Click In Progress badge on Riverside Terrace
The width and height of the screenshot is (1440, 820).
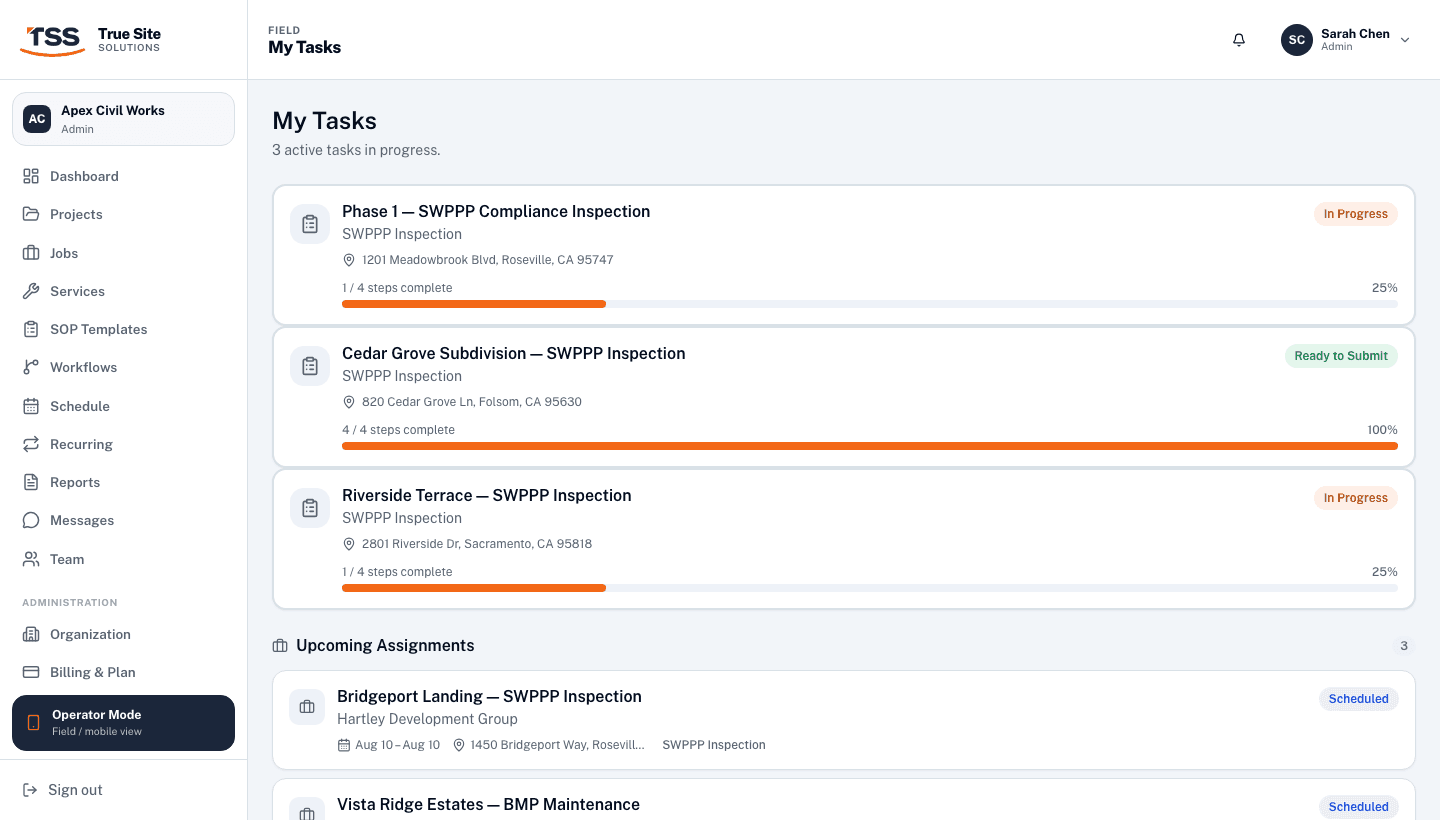point(1356,498)
